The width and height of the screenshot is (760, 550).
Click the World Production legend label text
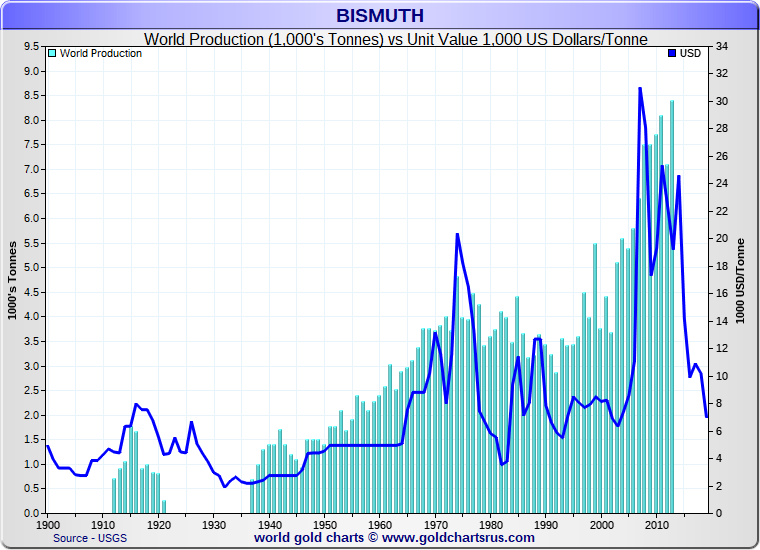coord(101,54)
